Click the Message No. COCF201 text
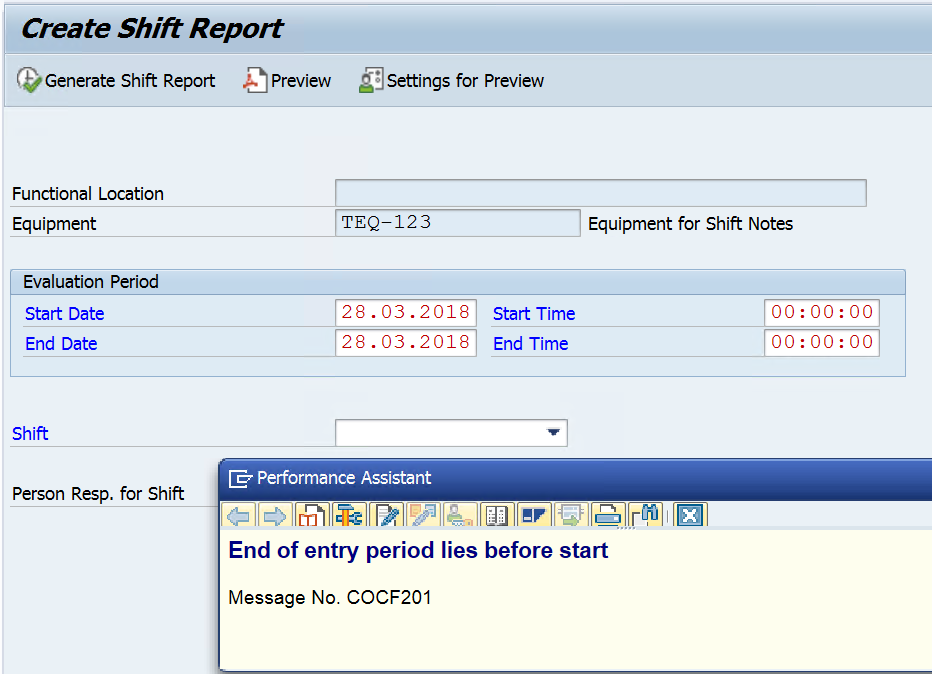This screenshot has height=674, width=932. point(330,597)
